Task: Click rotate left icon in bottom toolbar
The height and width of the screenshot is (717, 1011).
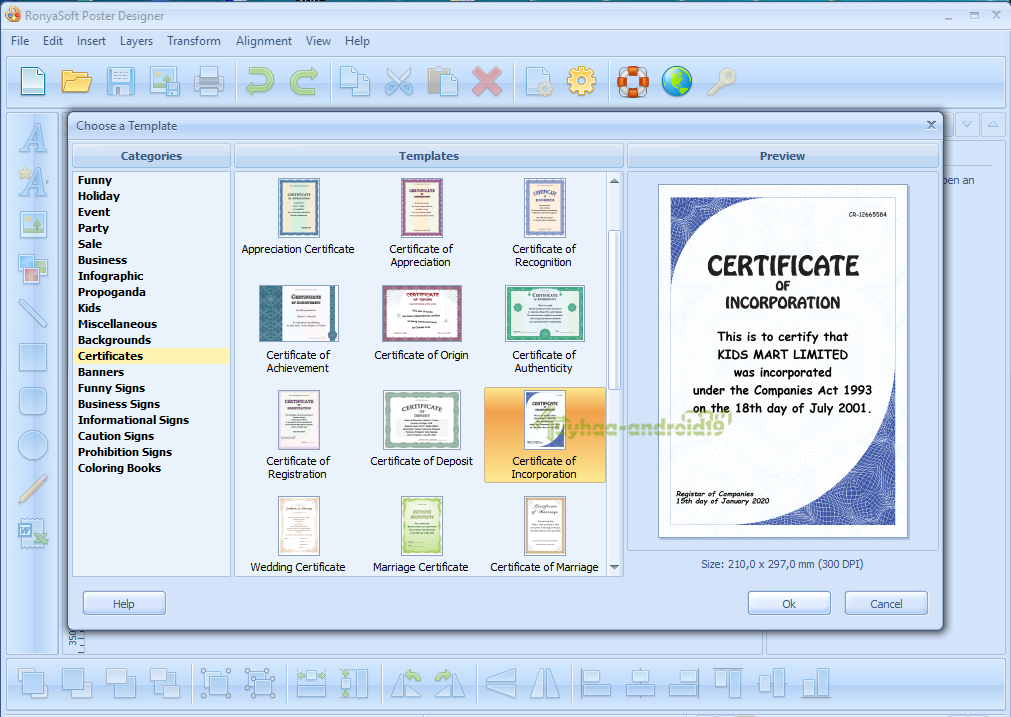Action: click(x=407, y=683)
